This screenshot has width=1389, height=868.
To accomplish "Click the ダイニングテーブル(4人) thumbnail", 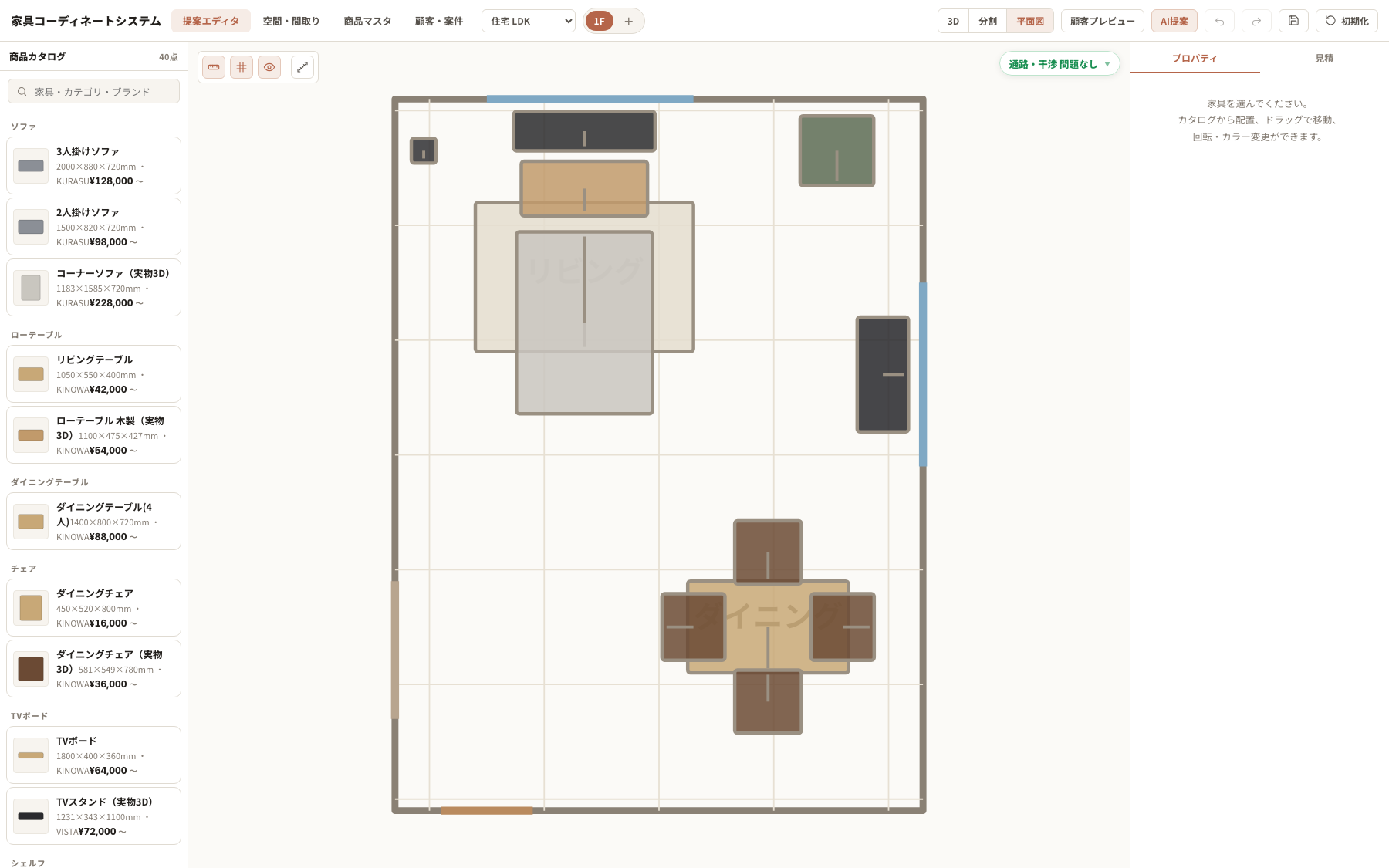I will (31, 522).
